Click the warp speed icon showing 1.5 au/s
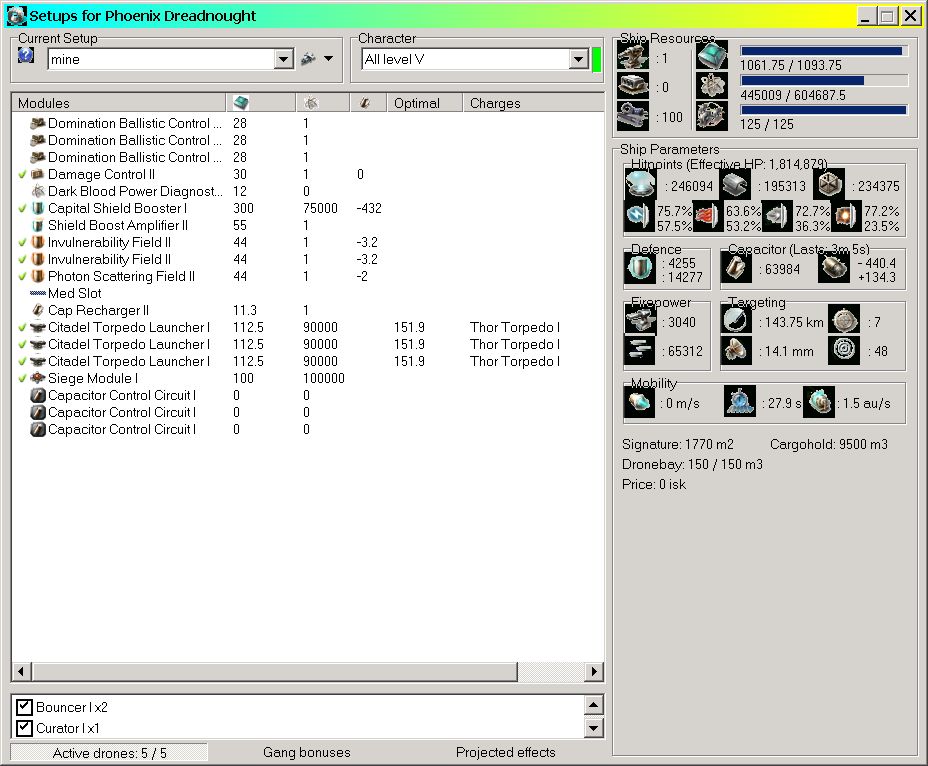This screenshot has width=928, height=766. click(819, 403)
